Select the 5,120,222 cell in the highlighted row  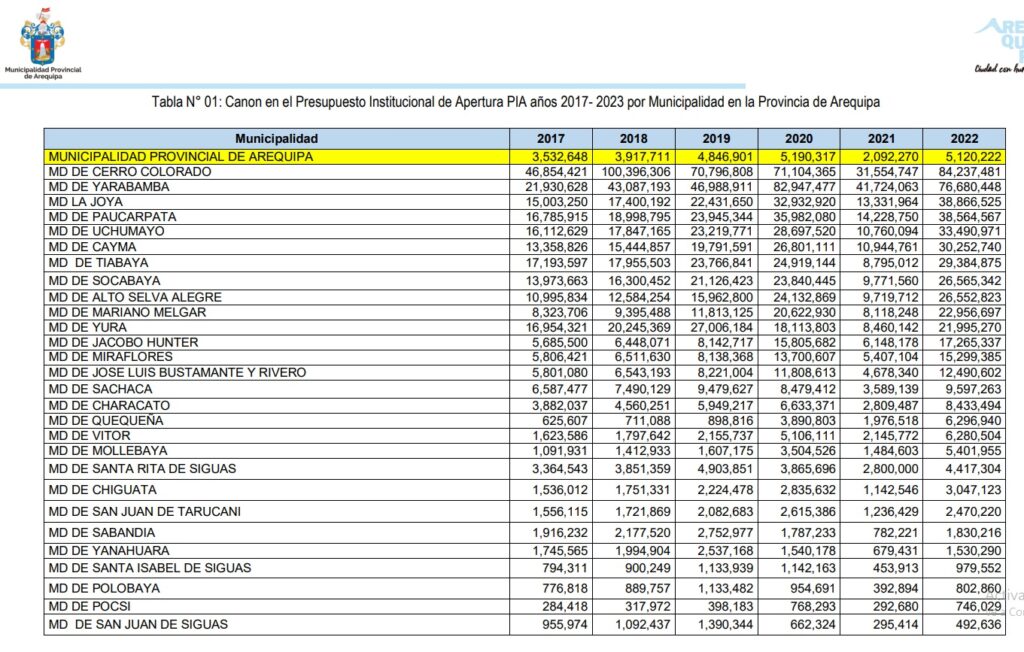(x=964, y=157)
